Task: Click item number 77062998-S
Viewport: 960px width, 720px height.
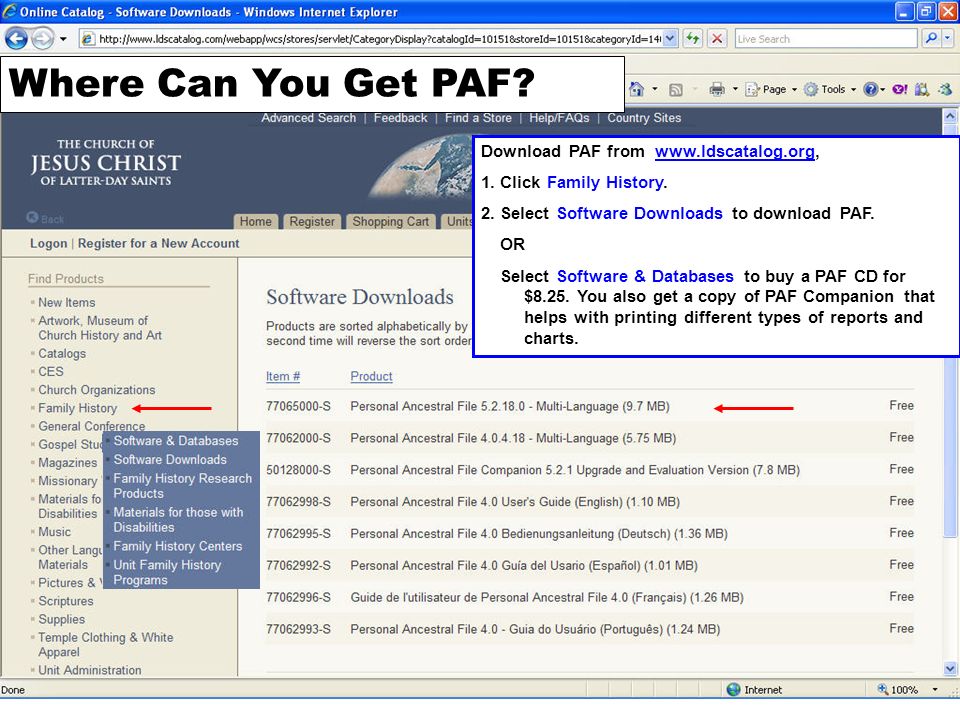Action: pyautogui.click(x=298, y=501)
